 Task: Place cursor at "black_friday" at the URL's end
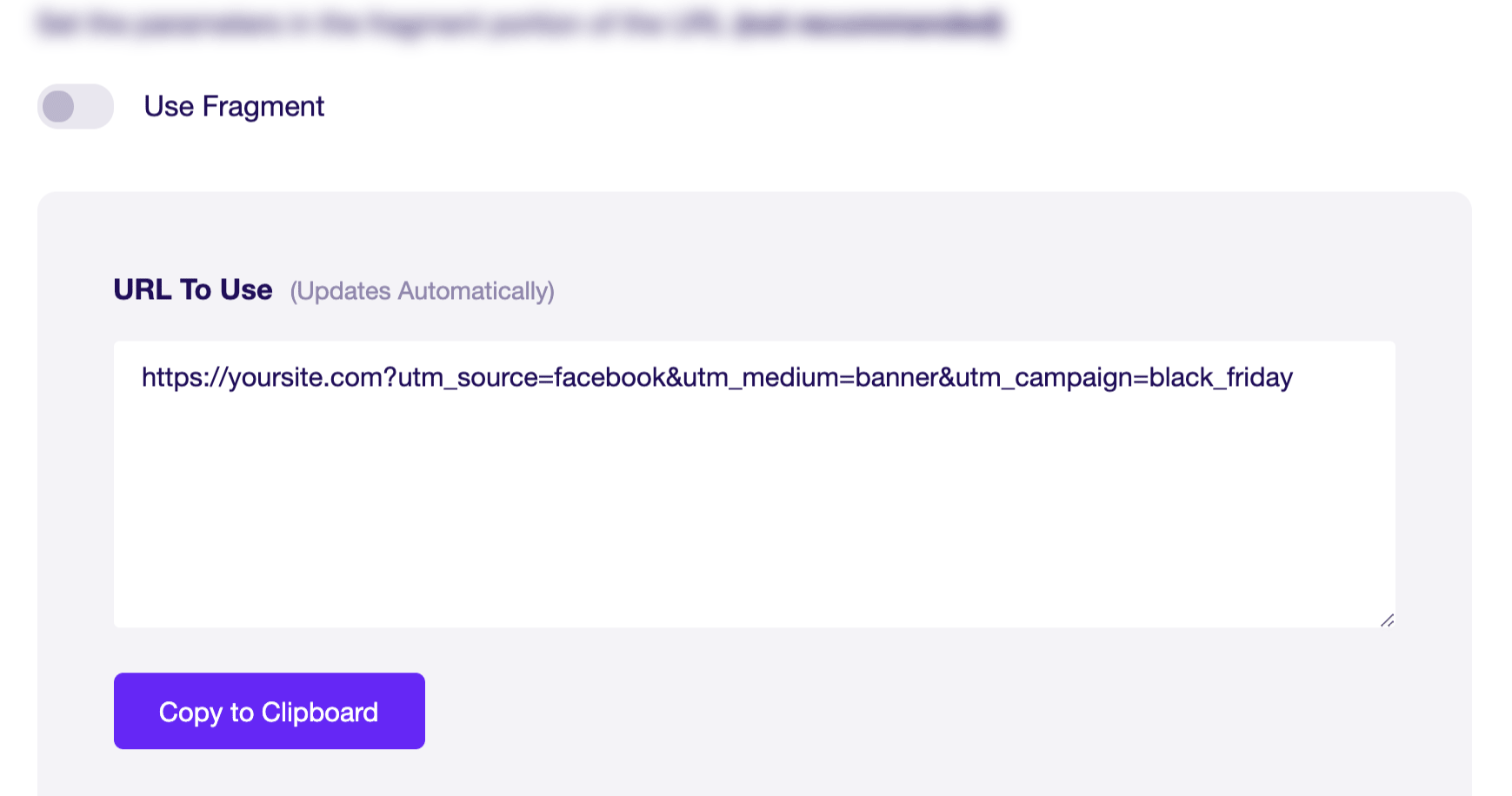[1221, 378]
